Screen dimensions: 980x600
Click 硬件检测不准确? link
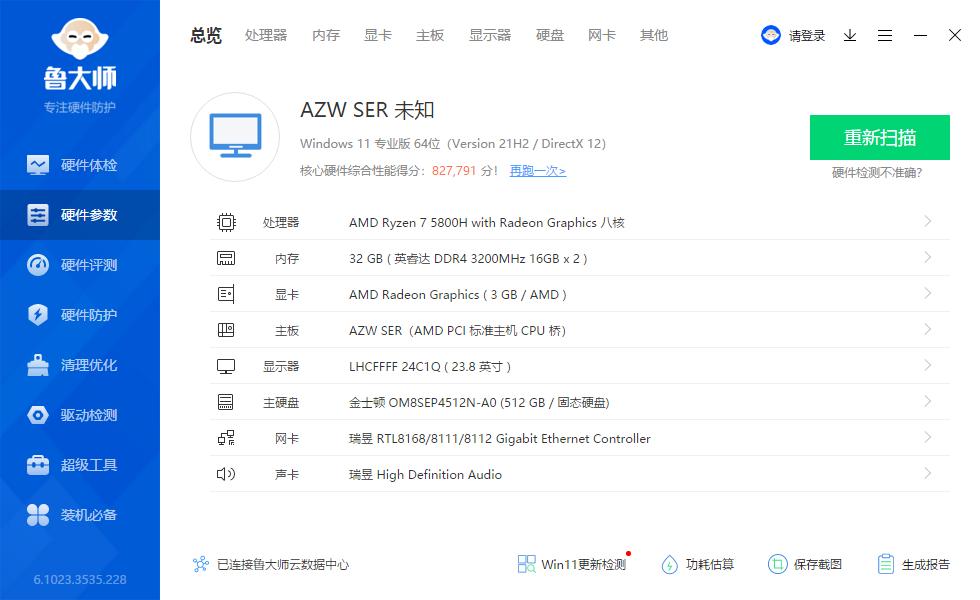(877, 173)
